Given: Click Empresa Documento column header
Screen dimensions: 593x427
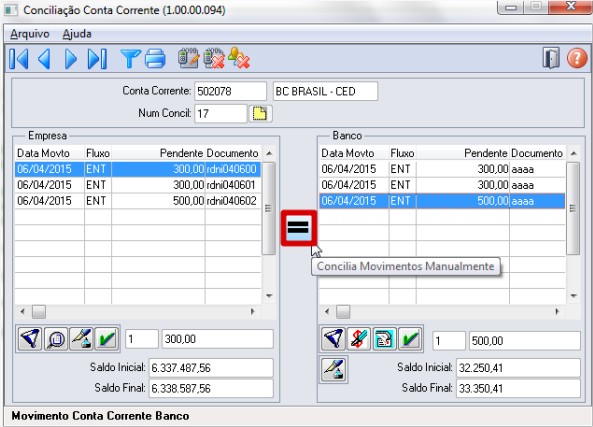Looking at the screenshot, I should [x=233, y=153].
